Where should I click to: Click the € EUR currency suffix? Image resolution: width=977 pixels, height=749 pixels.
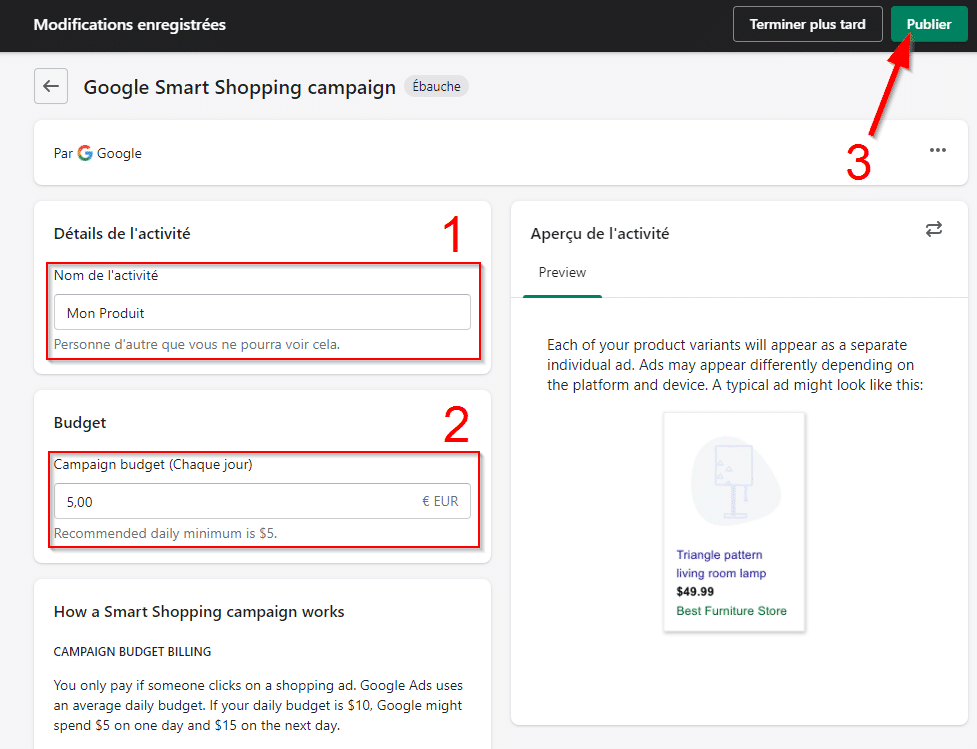coord(440,501)
